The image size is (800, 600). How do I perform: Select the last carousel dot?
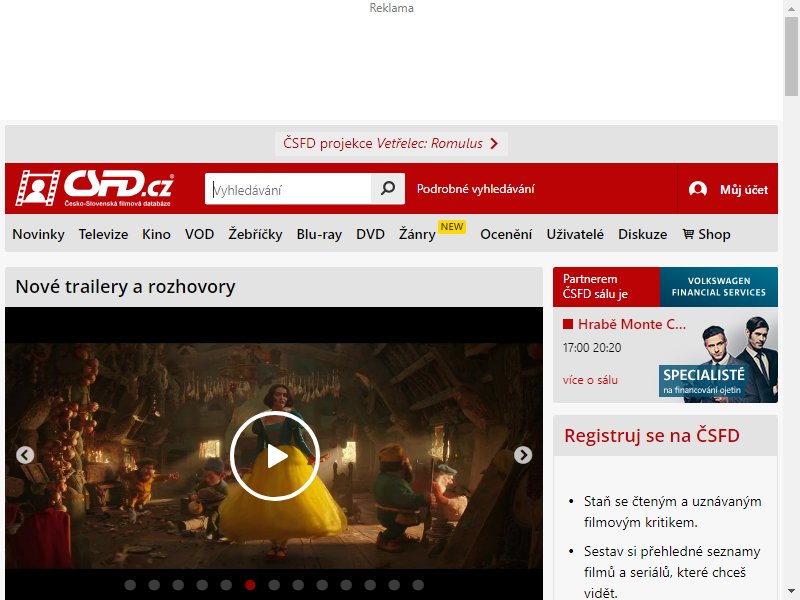418,585
